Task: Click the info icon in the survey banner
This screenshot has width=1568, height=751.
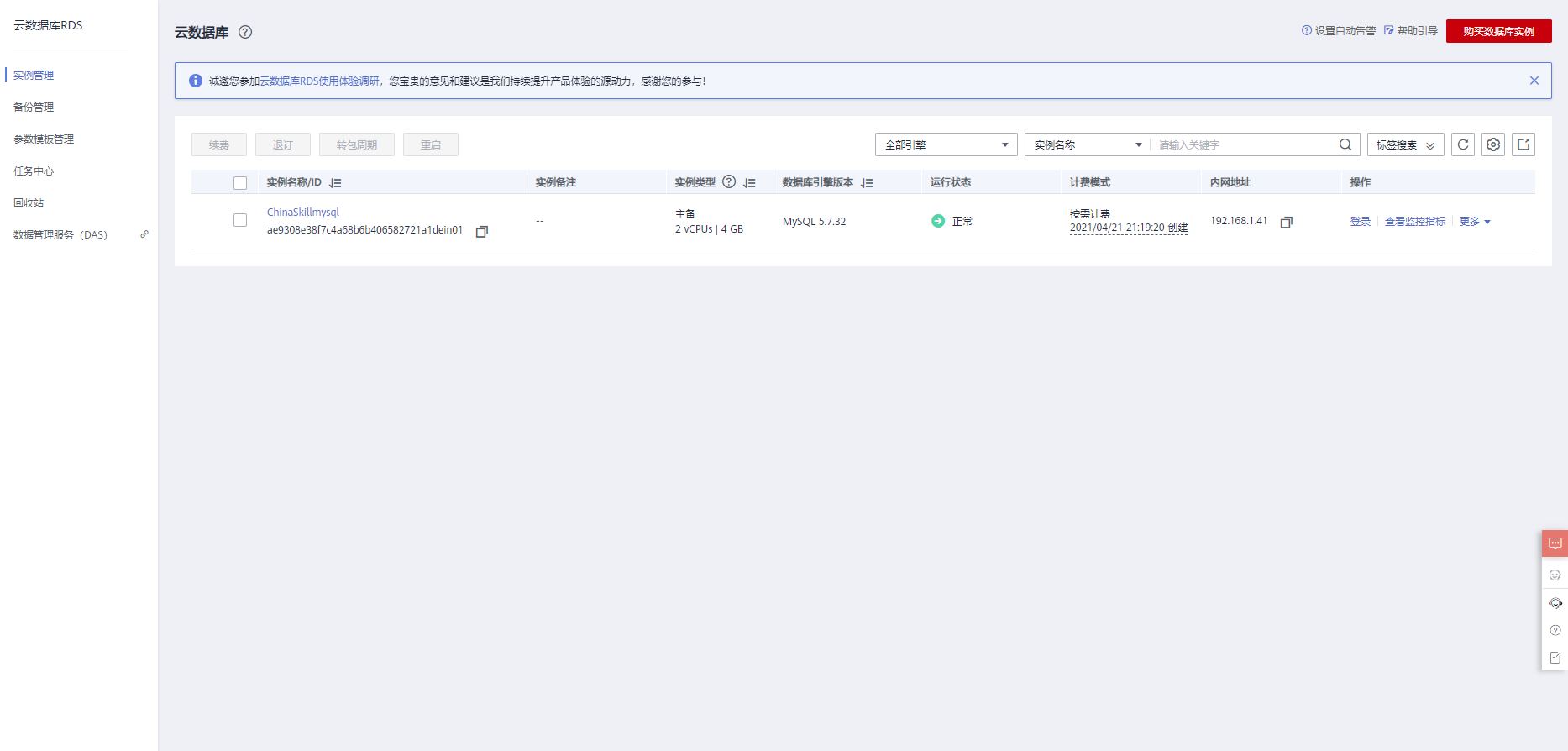Action: point(196,81)
